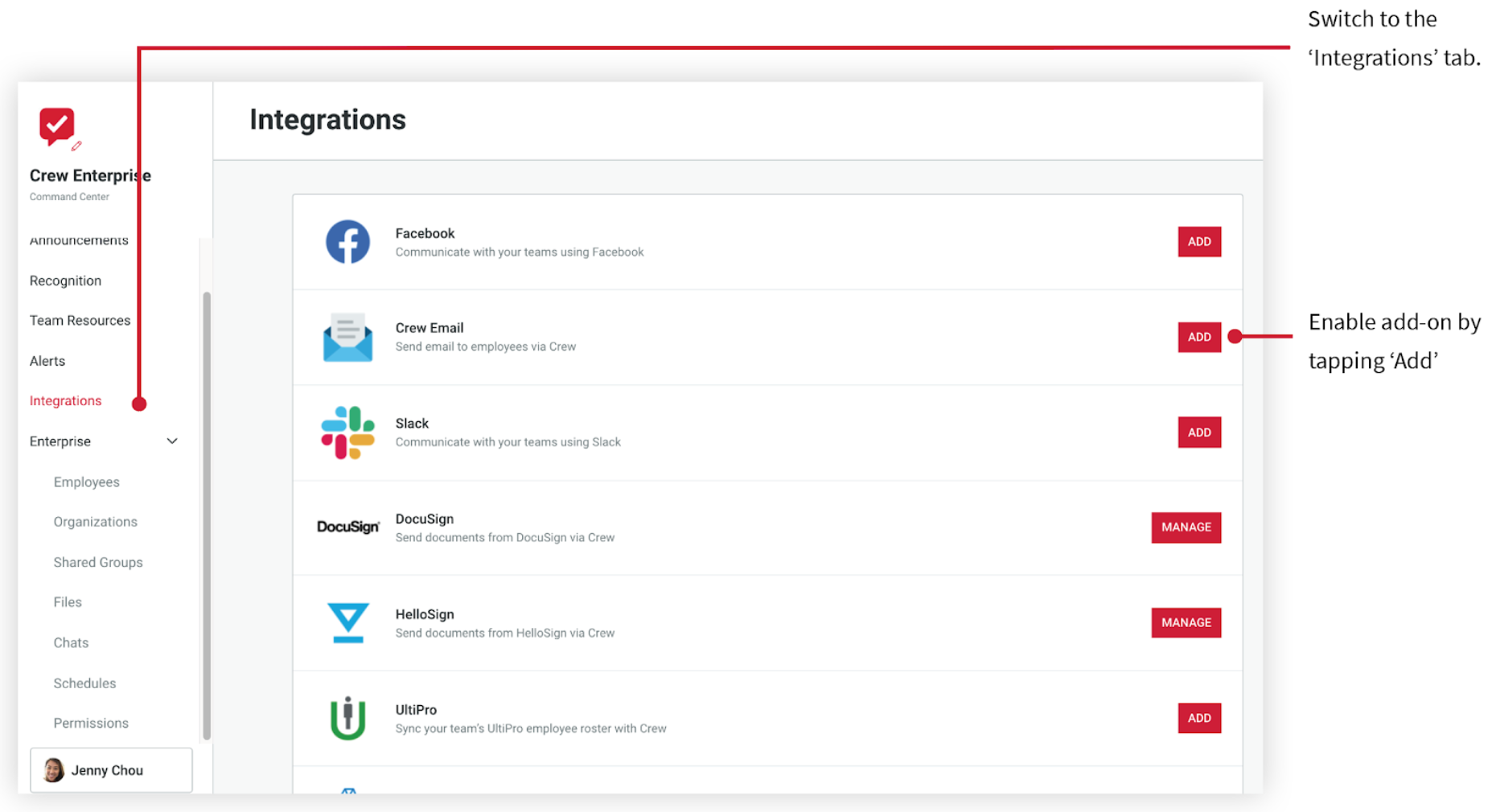
Task: Manage the HelloSign integration
Action: tap(1186, 623)
